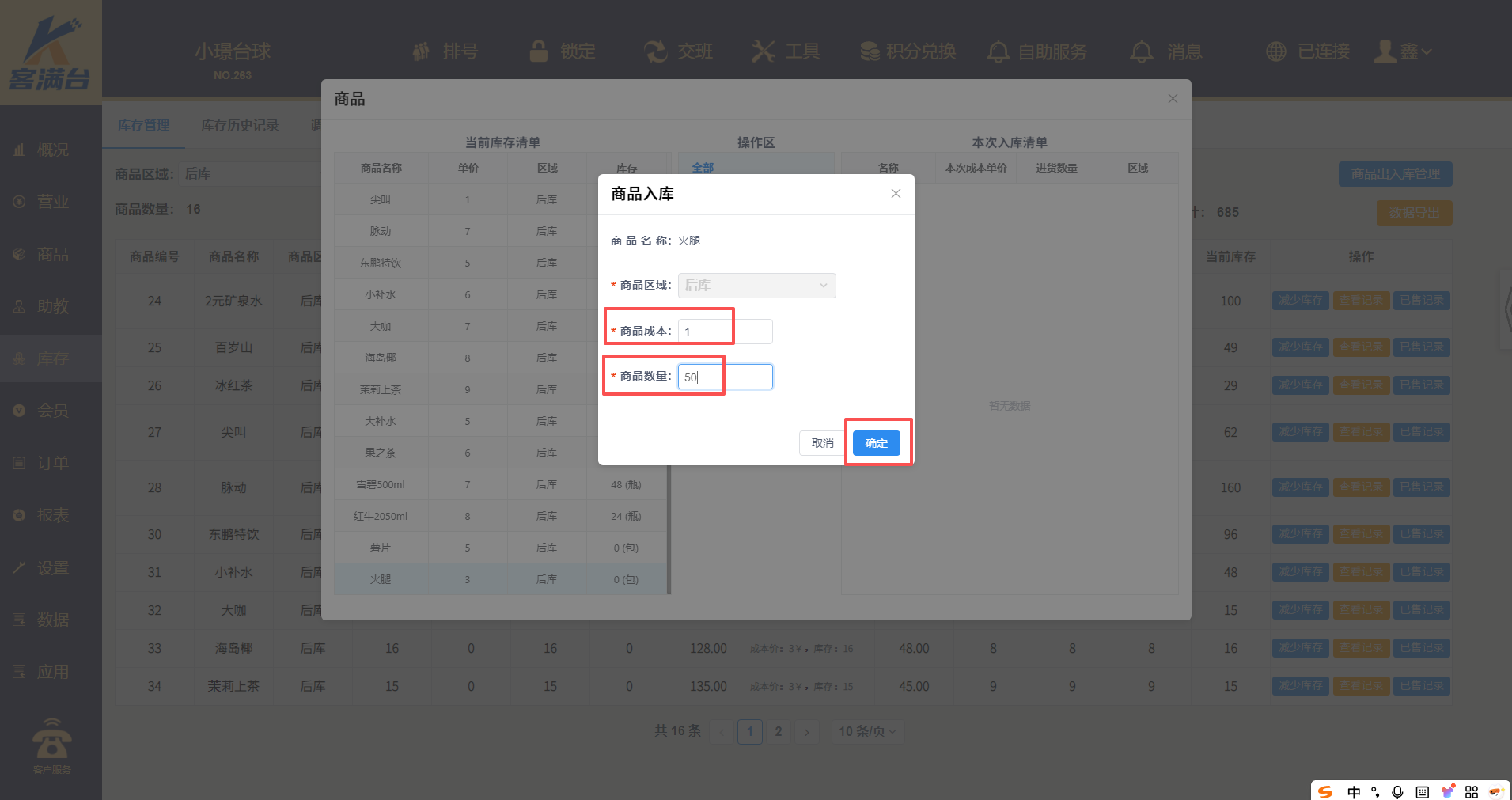The image size is (1512, 800).
Task: Open 消息 notifications bell icon
Action: tap(1141, 51)
